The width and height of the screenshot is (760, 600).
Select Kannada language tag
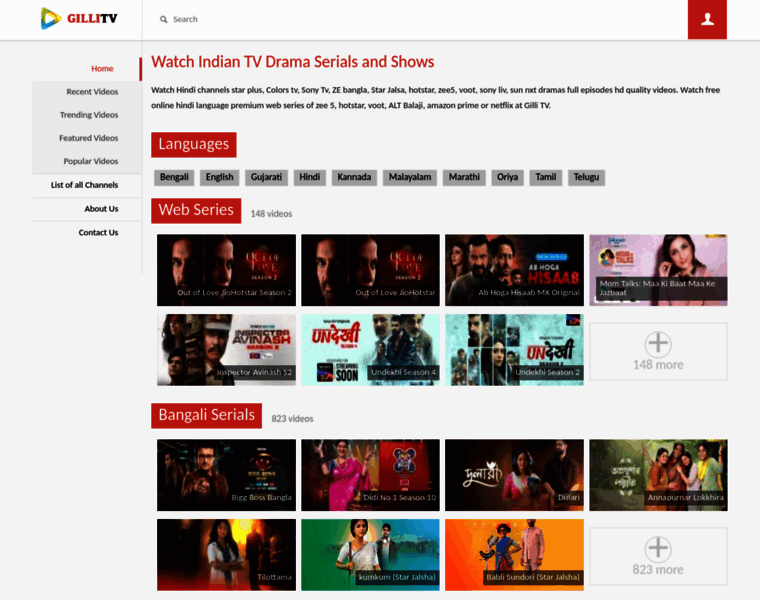click(x=354, y=177)
